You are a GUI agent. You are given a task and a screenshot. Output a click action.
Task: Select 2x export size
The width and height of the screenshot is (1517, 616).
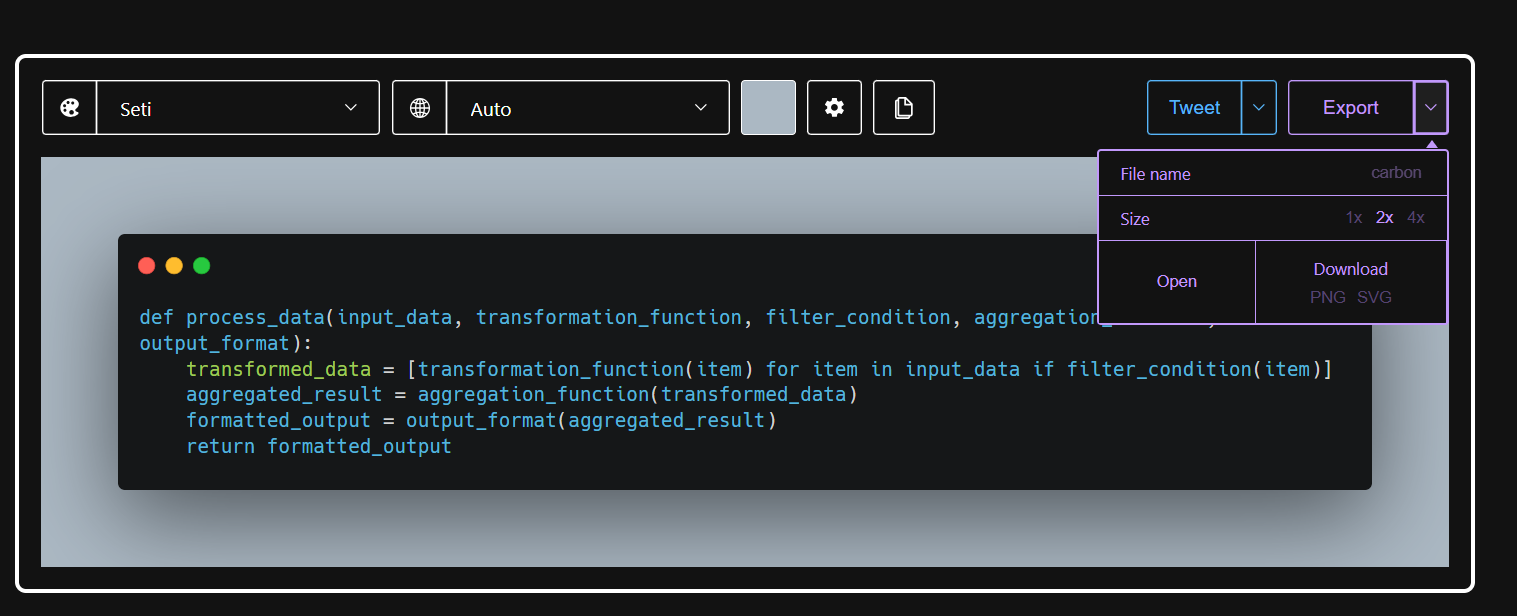pyautogui.click(x=1385, y=217)
